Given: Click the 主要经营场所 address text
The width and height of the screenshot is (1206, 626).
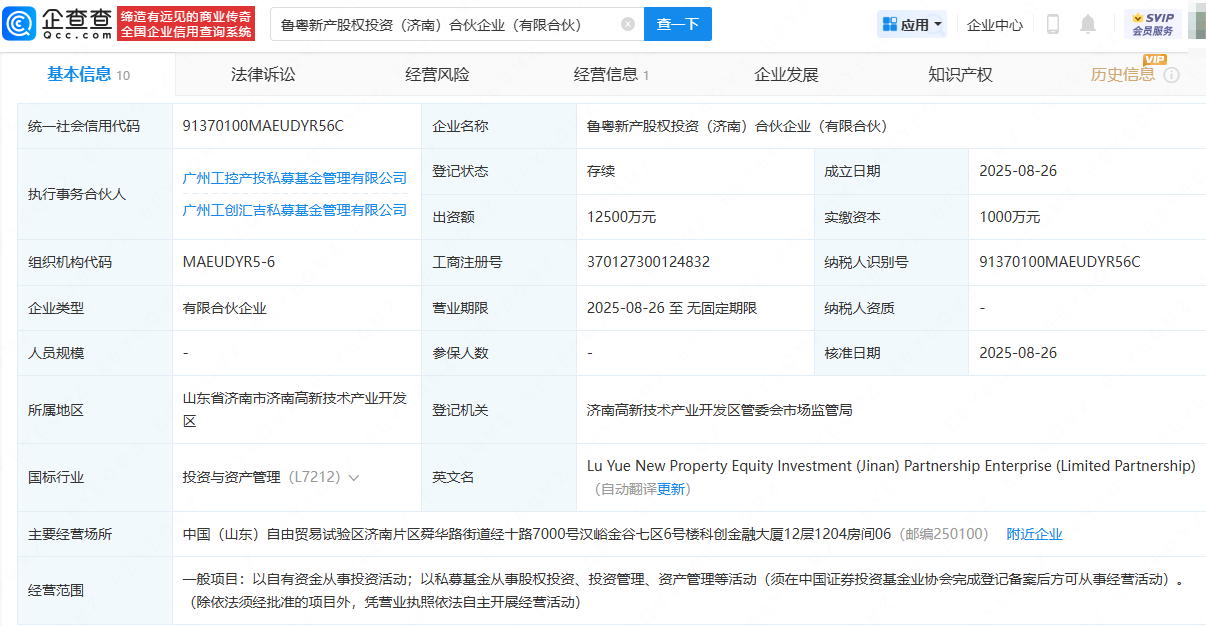Looking at the screenshot, I should (x=536, y=534).
